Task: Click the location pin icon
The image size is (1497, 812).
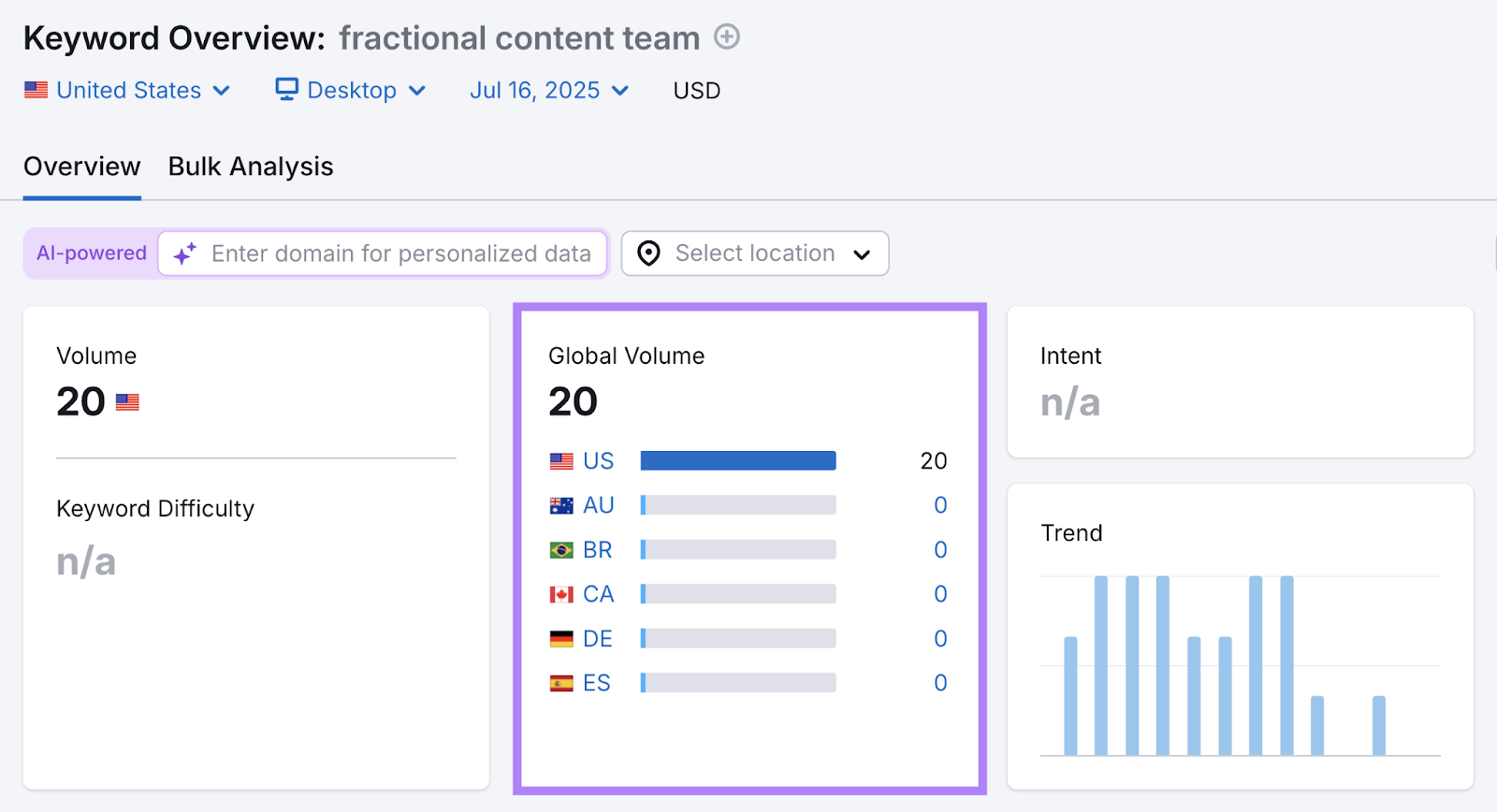Action: tap(648, 254)
